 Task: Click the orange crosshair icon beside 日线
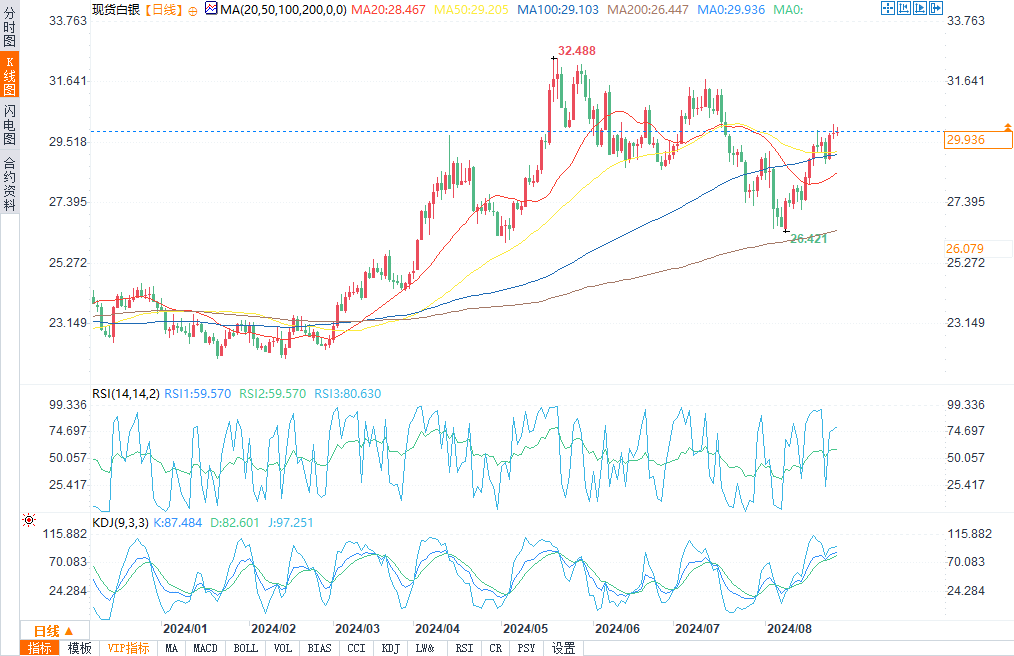193,9
